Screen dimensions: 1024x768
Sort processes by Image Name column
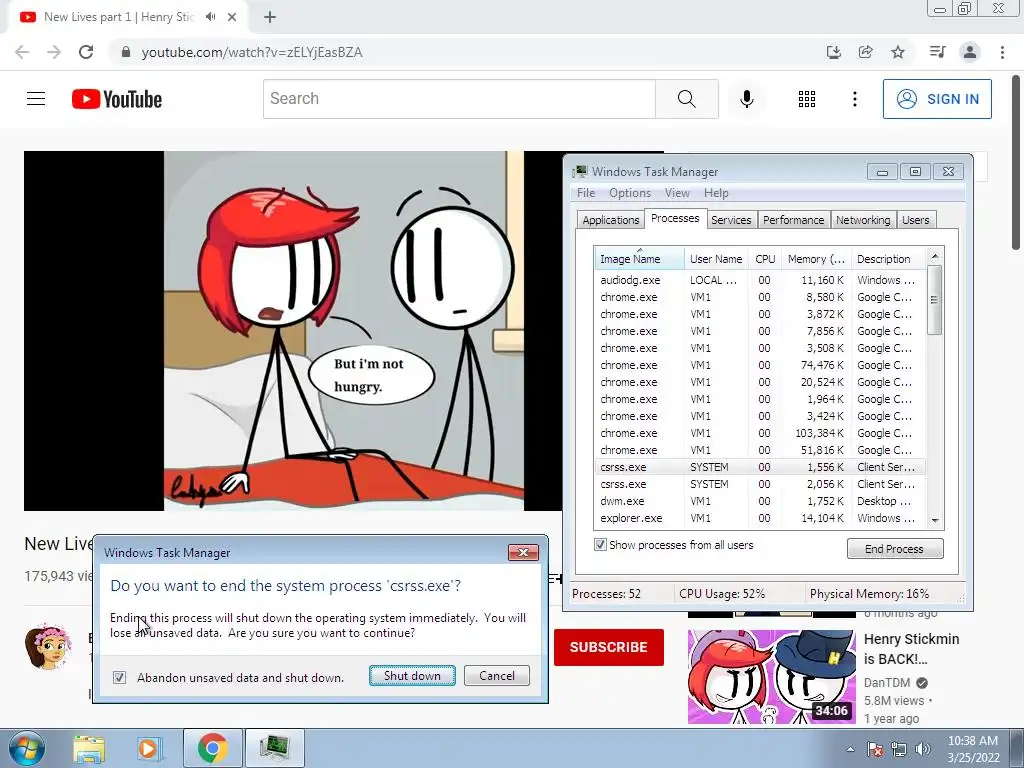(x=639, y=259)
